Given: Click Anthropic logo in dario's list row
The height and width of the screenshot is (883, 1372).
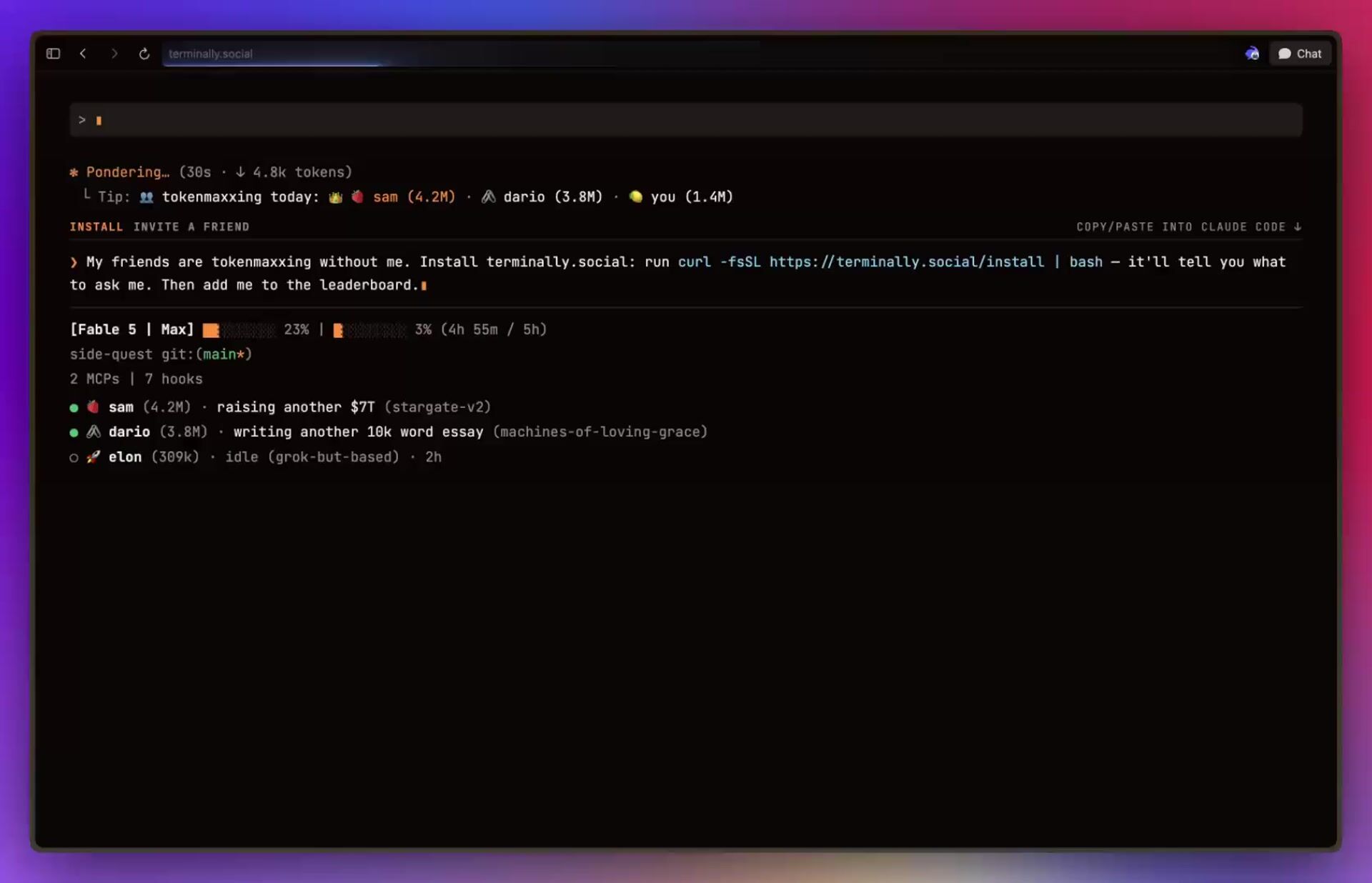Looking at the screenshot, I should coord(94,431).
